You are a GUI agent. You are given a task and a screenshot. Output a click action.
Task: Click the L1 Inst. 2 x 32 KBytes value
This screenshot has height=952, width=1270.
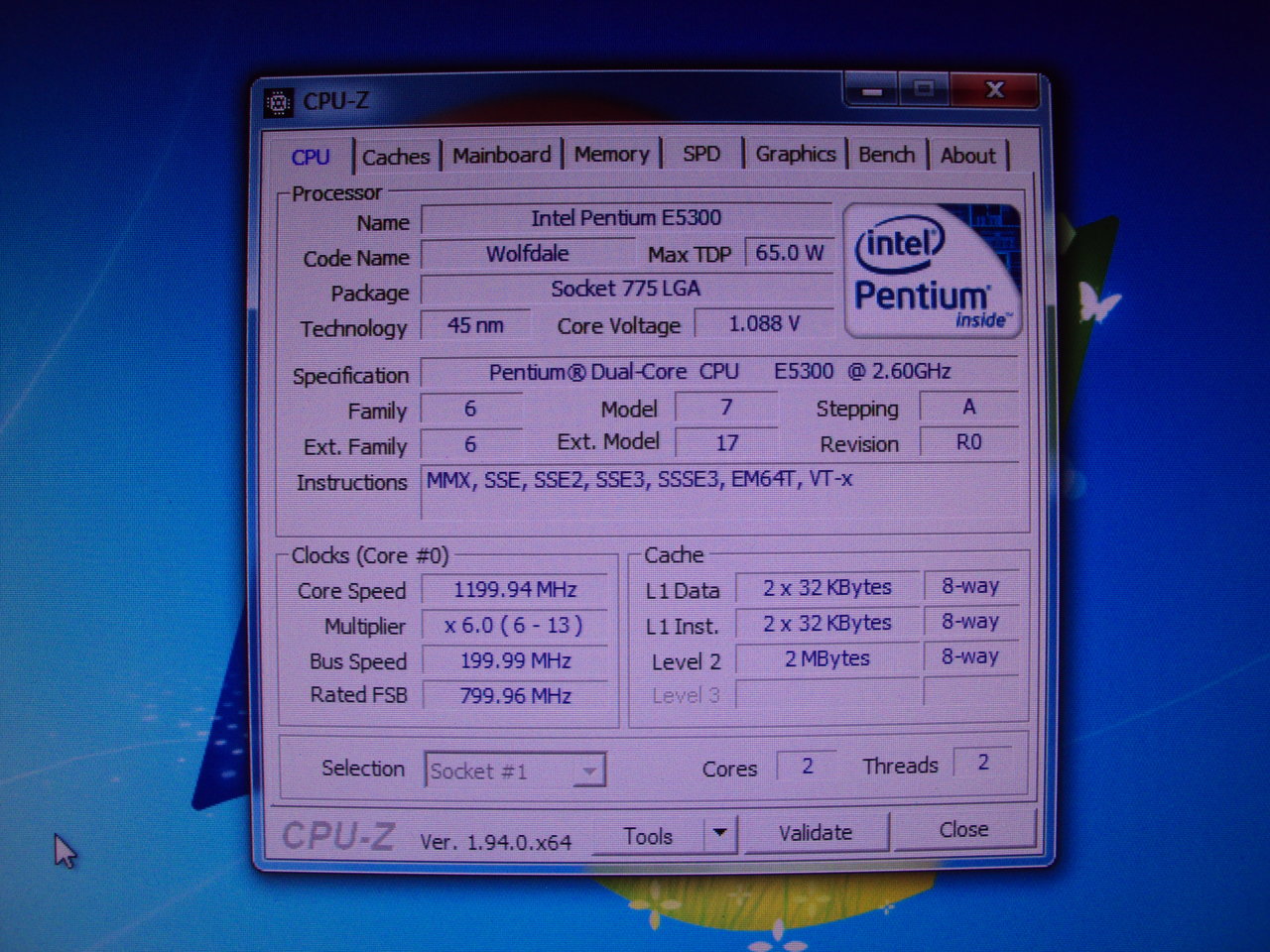[x=826, y=624]
